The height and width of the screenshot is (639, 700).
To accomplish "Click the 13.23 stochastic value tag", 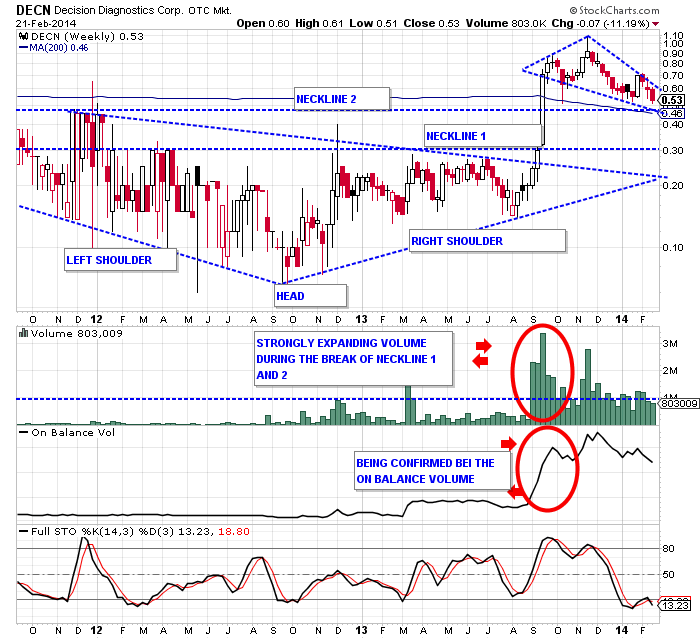I will [x=675, y=606].
